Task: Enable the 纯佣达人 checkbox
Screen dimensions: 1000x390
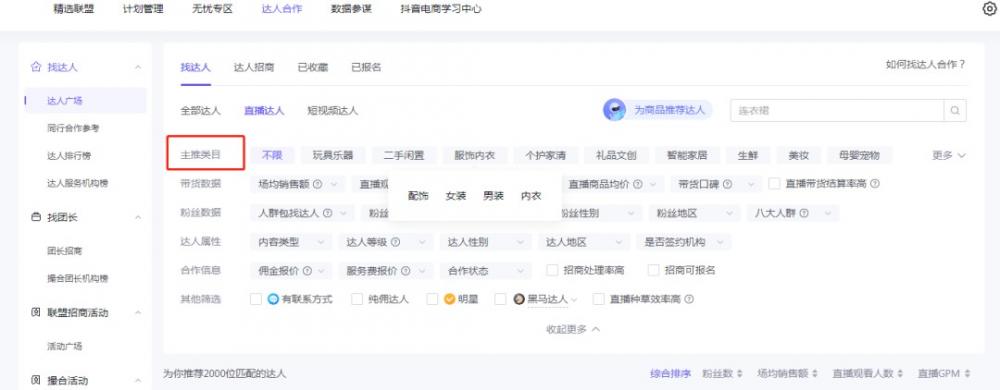Action: (357, 299)
